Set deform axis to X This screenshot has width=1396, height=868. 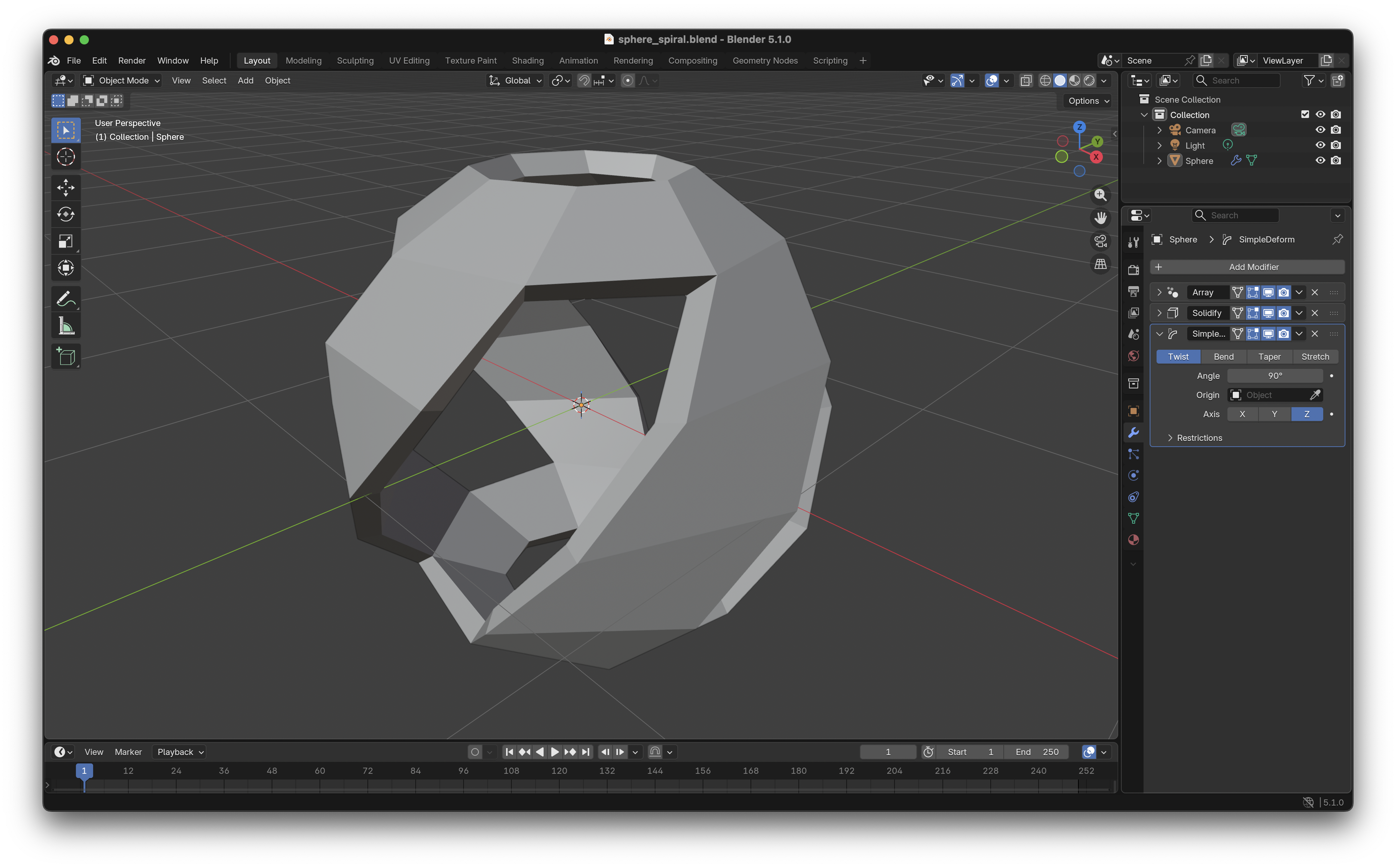[x=1242, y=414]
